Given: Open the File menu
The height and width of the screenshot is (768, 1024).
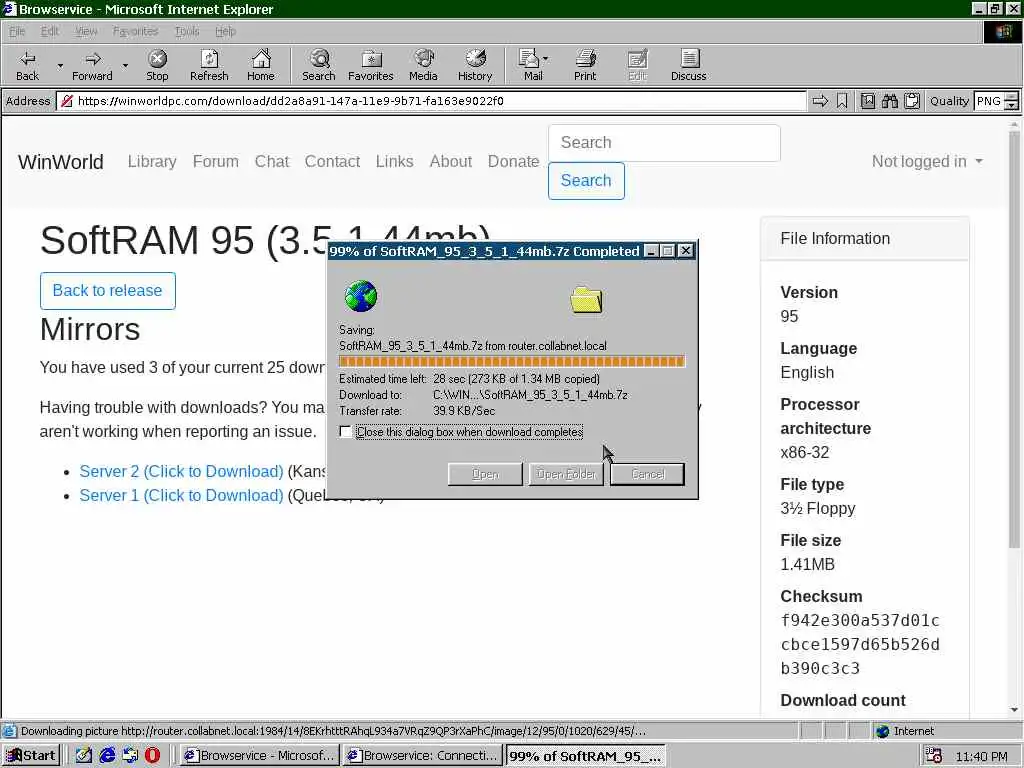Looking at the screenshot, I should point(17,31).
